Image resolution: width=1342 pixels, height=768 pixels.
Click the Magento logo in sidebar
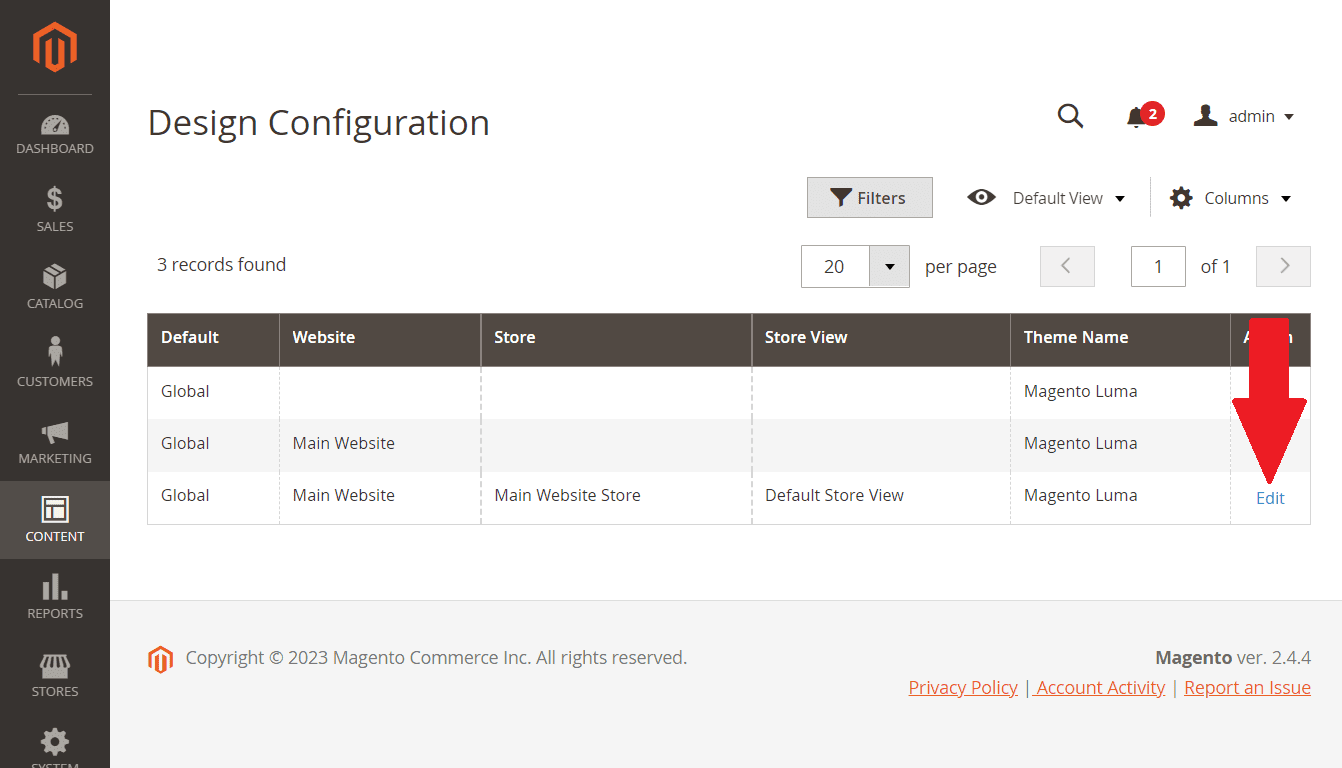(54, 47)
